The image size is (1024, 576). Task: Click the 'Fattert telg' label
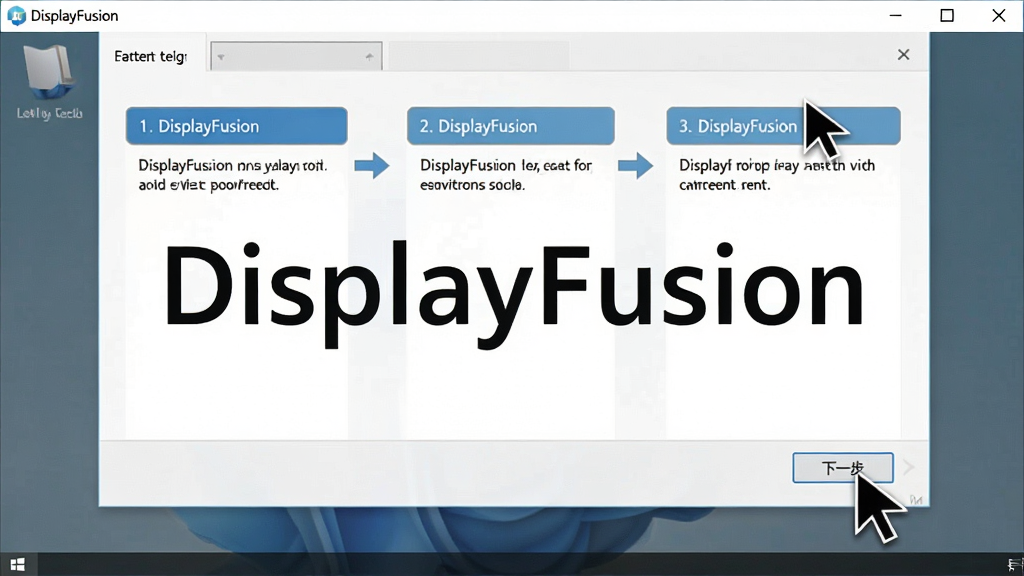151,57
